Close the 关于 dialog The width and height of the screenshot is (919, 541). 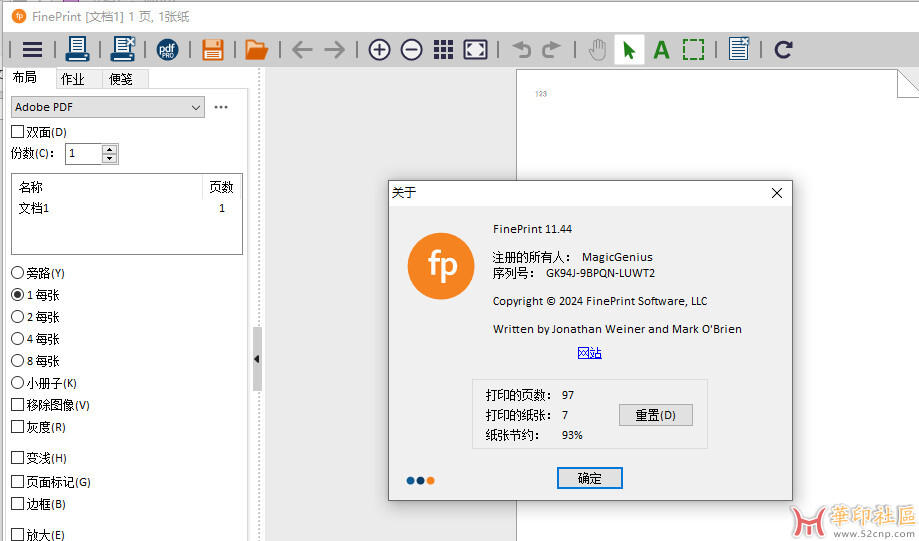[777, 193]
